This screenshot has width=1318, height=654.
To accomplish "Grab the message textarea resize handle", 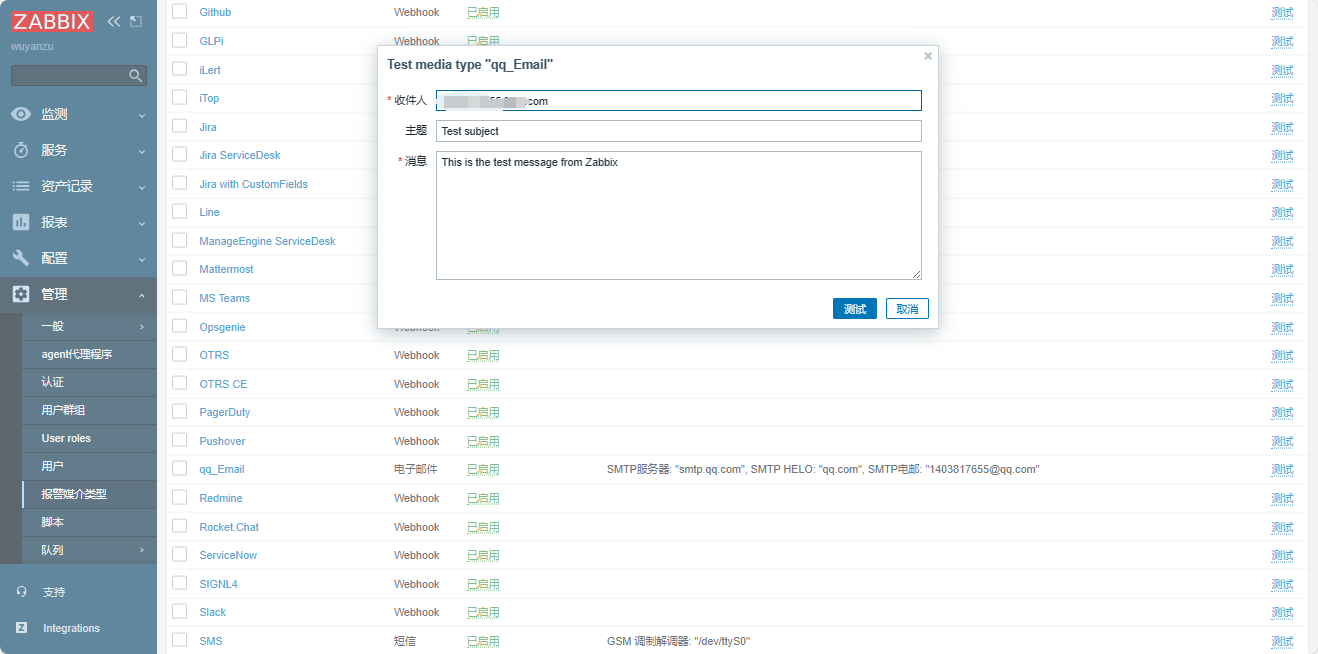I will coord(915,273).
